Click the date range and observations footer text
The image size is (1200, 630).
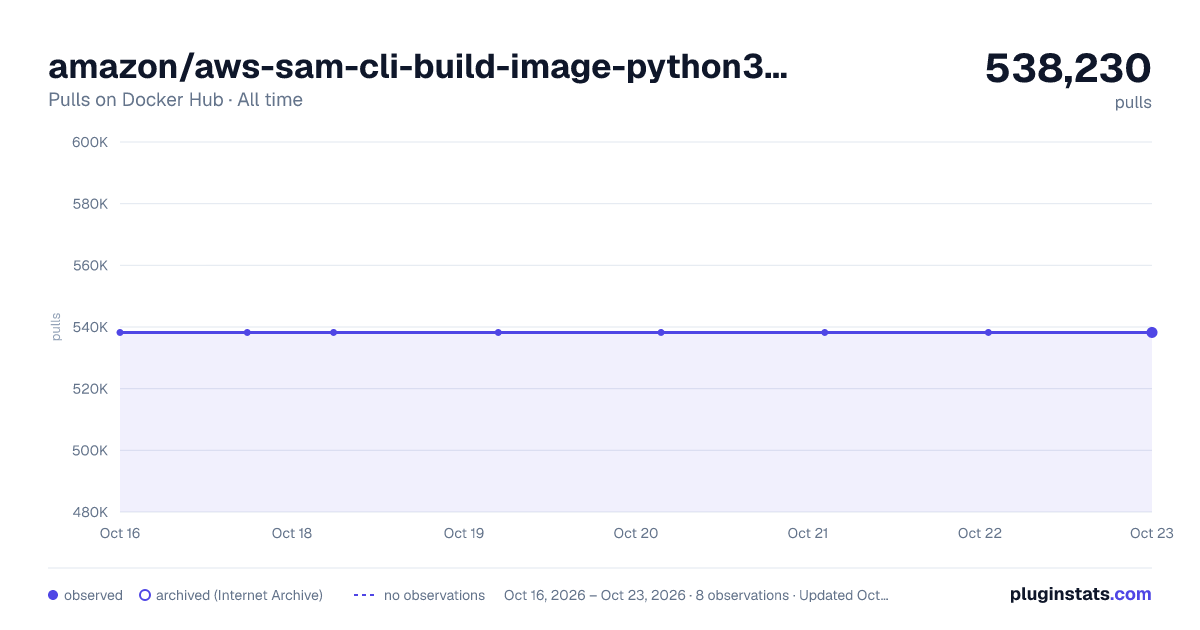tap(696, 595)
